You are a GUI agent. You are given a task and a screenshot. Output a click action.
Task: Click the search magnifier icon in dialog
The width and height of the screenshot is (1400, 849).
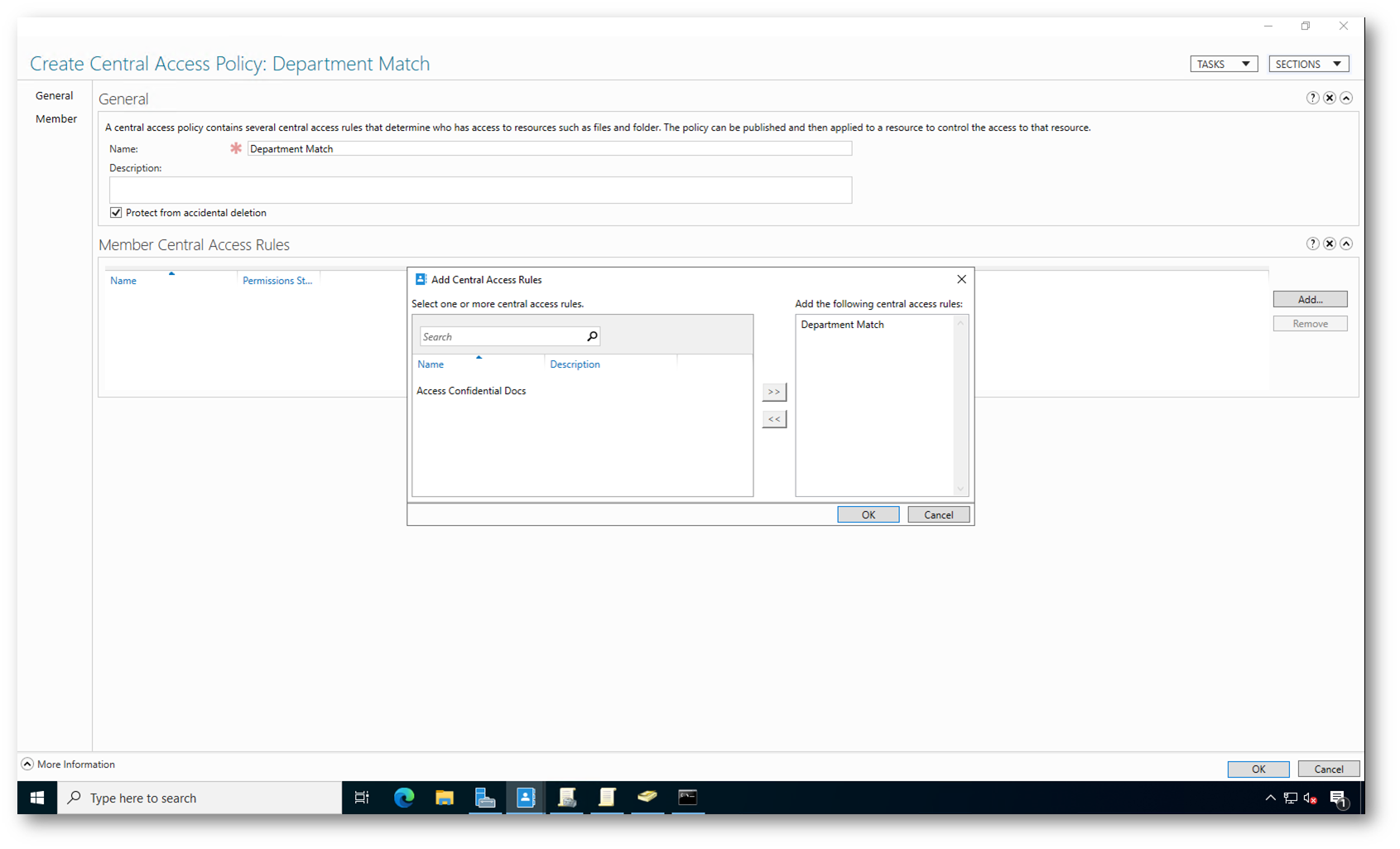pos(592,336)
